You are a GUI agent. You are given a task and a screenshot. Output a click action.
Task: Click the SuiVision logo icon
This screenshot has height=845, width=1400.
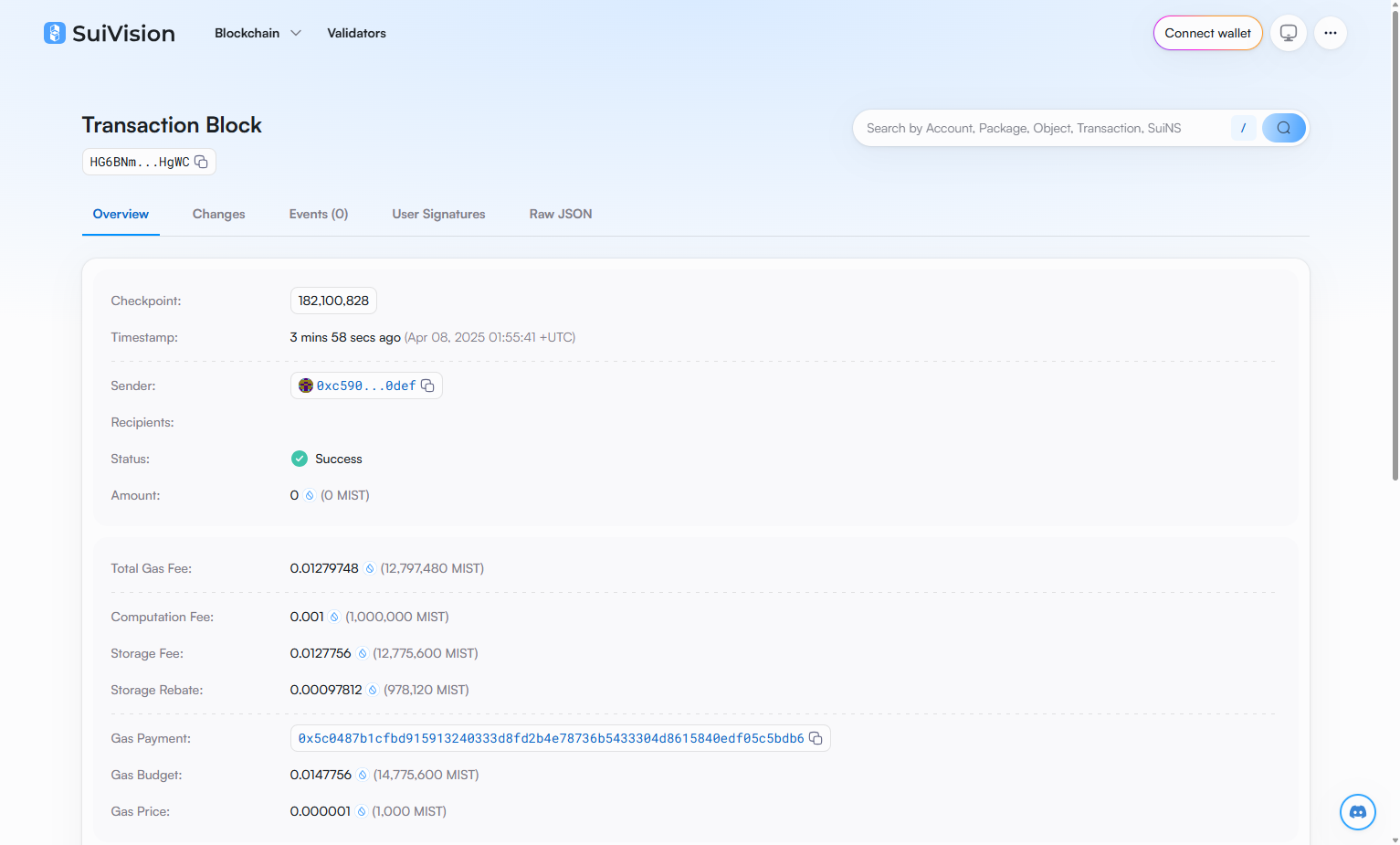(x=55, y=33)
